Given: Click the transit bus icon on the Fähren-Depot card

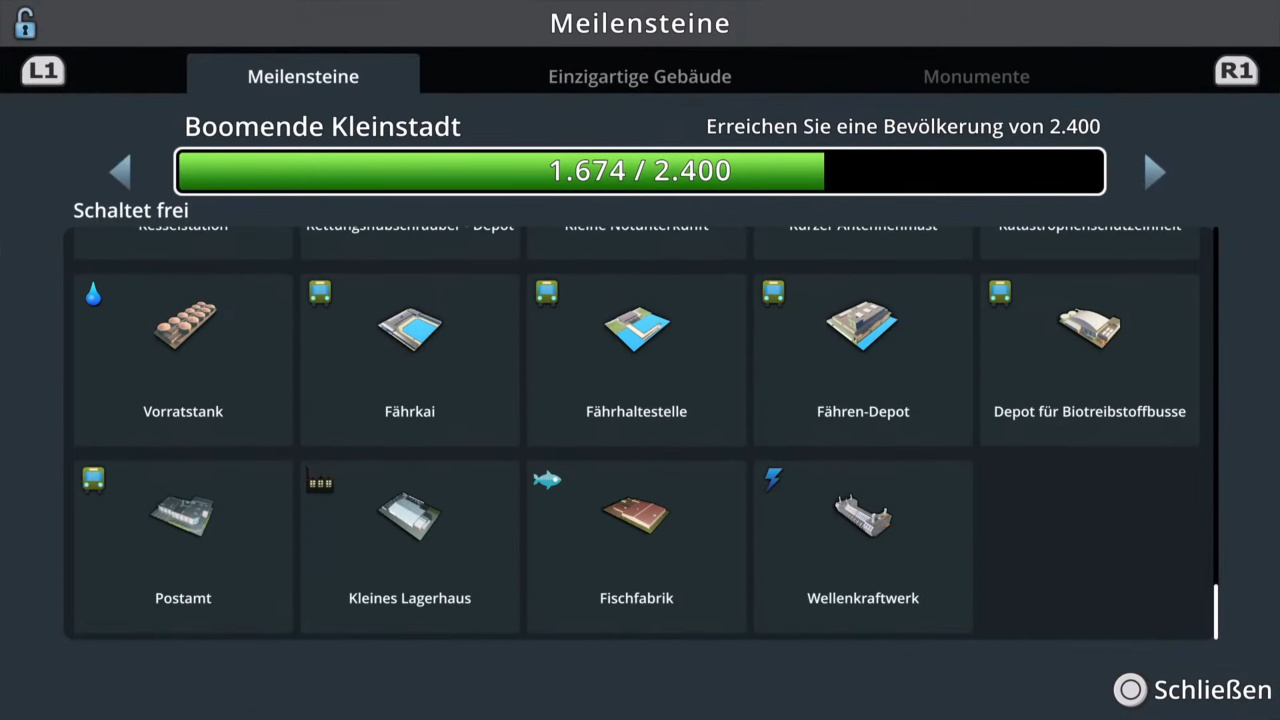Looking at the screenshot, I should click(x=773, y=292).
